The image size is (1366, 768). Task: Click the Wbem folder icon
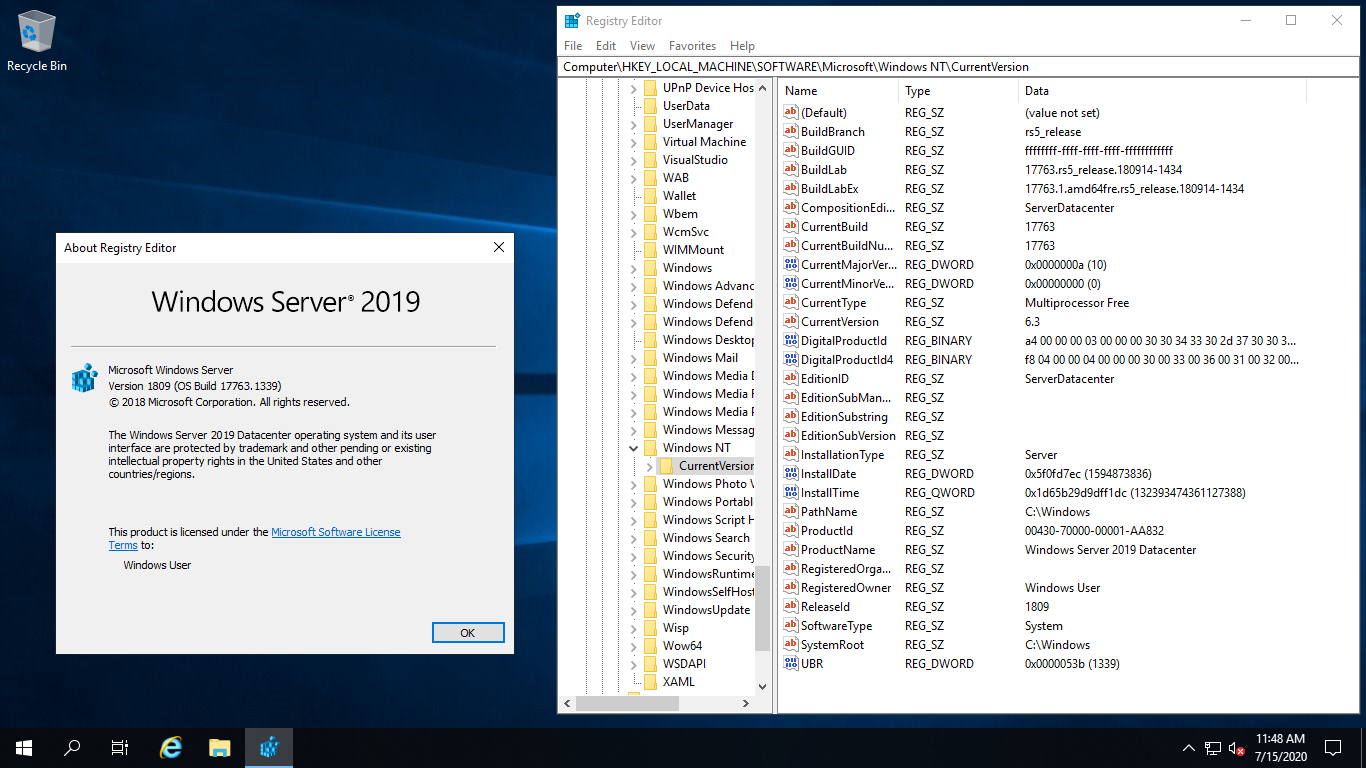pyautogui.click(x=650, y=214)
